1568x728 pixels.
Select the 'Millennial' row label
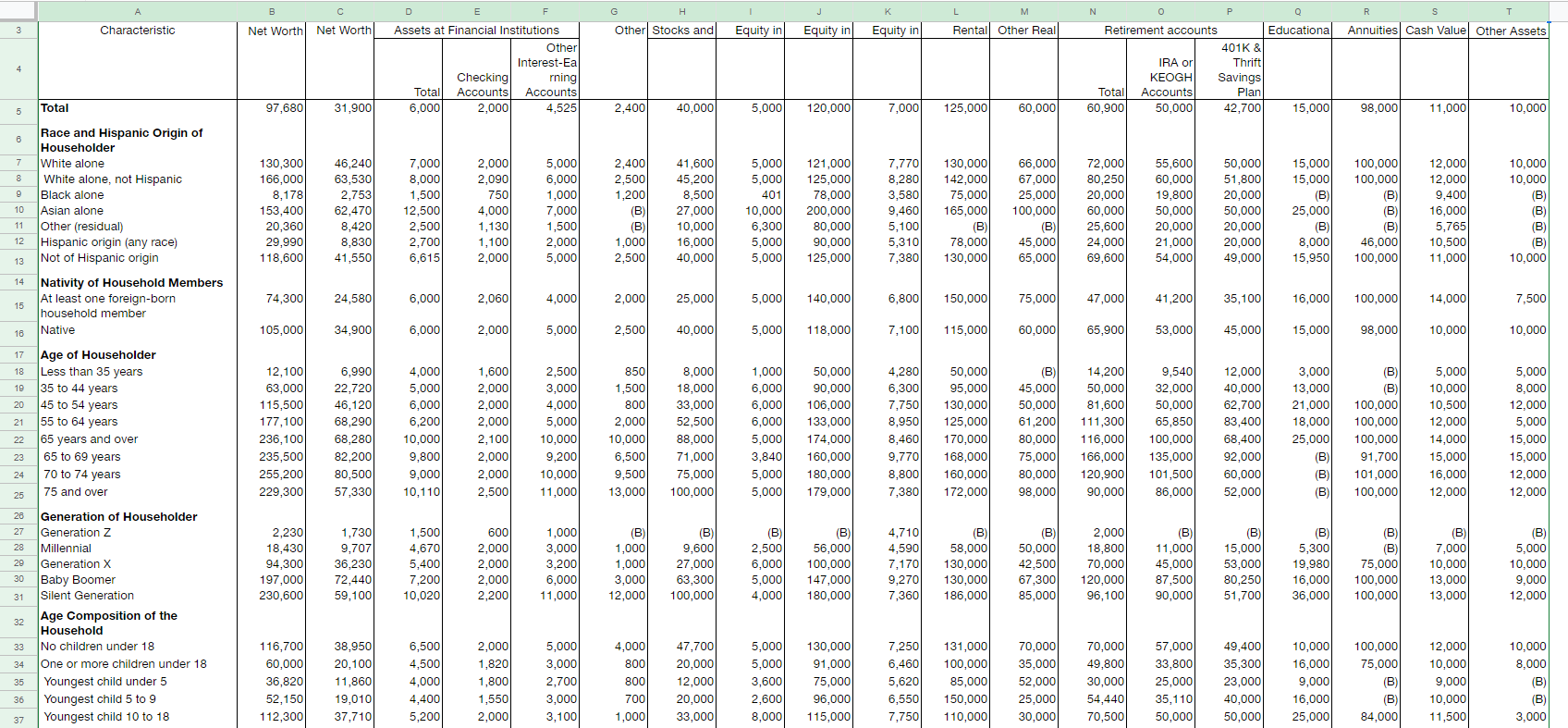138,549
